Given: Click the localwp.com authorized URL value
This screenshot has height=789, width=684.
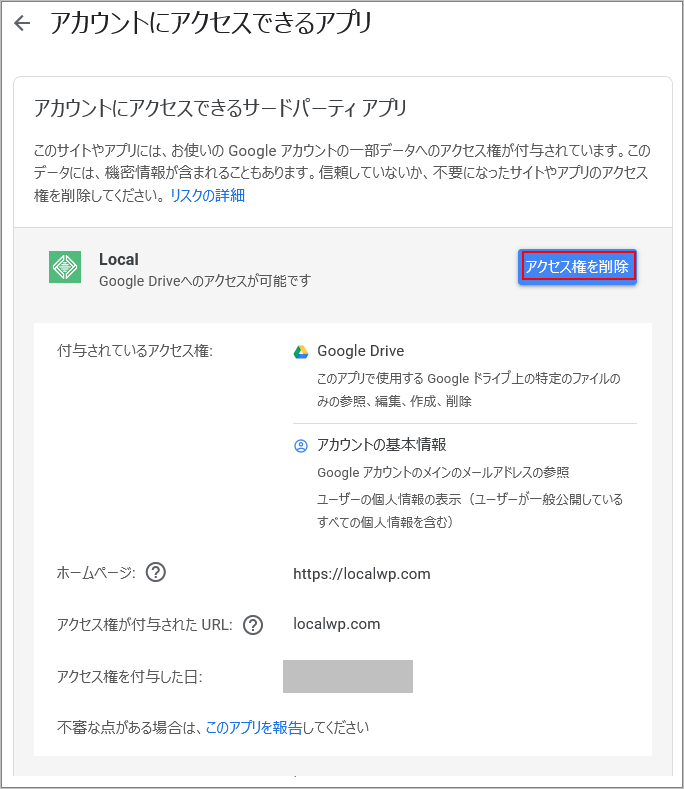Looking at the screenshot, I should tap(337, 624).
